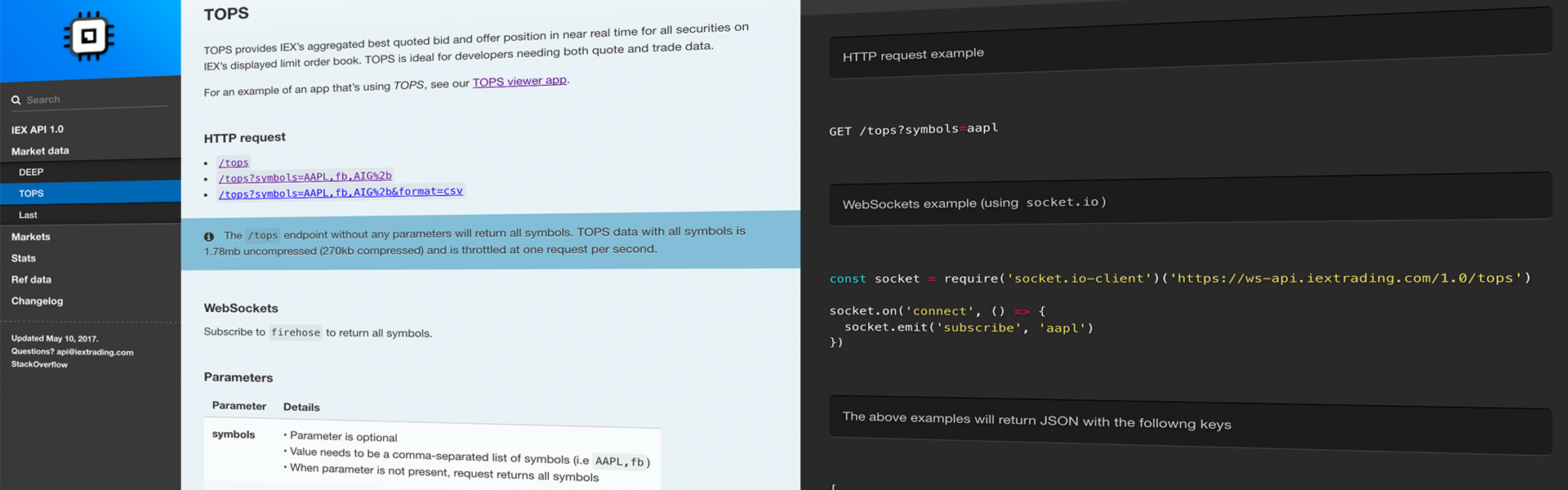The image size is (1568, 490).
Task: Open the Changelog sidebar section
Action: 37,301
